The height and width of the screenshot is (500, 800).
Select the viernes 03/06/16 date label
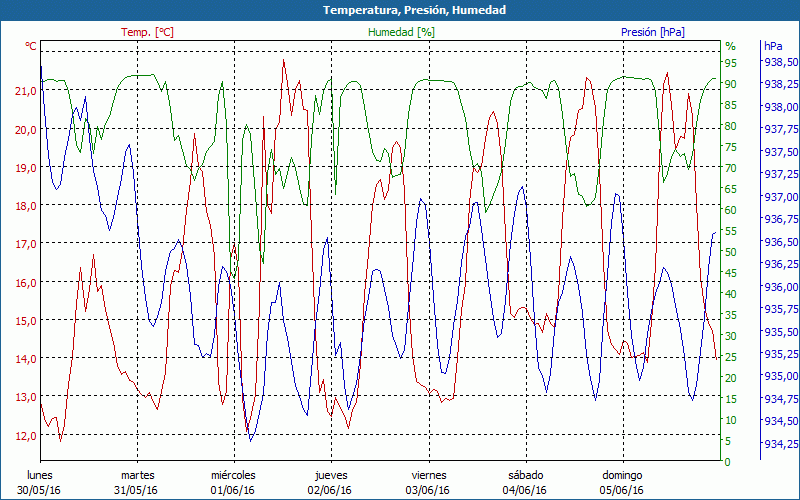[428, 482]
